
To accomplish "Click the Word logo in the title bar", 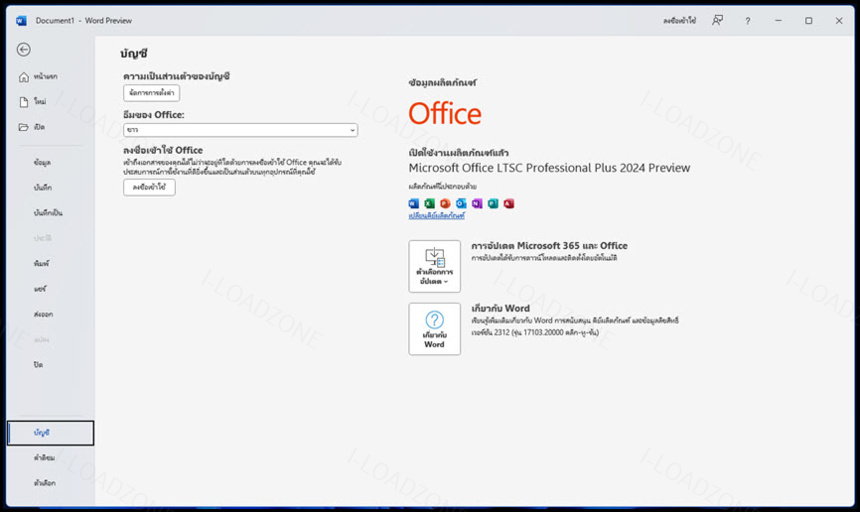I will [21, 21].
